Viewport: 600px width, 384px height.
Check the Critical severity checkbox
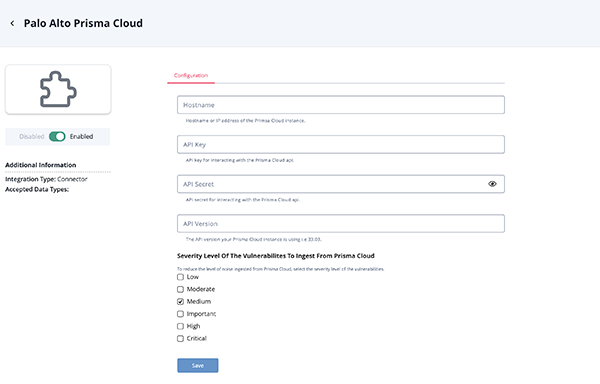pyautogui.click(x=180, y=338)
